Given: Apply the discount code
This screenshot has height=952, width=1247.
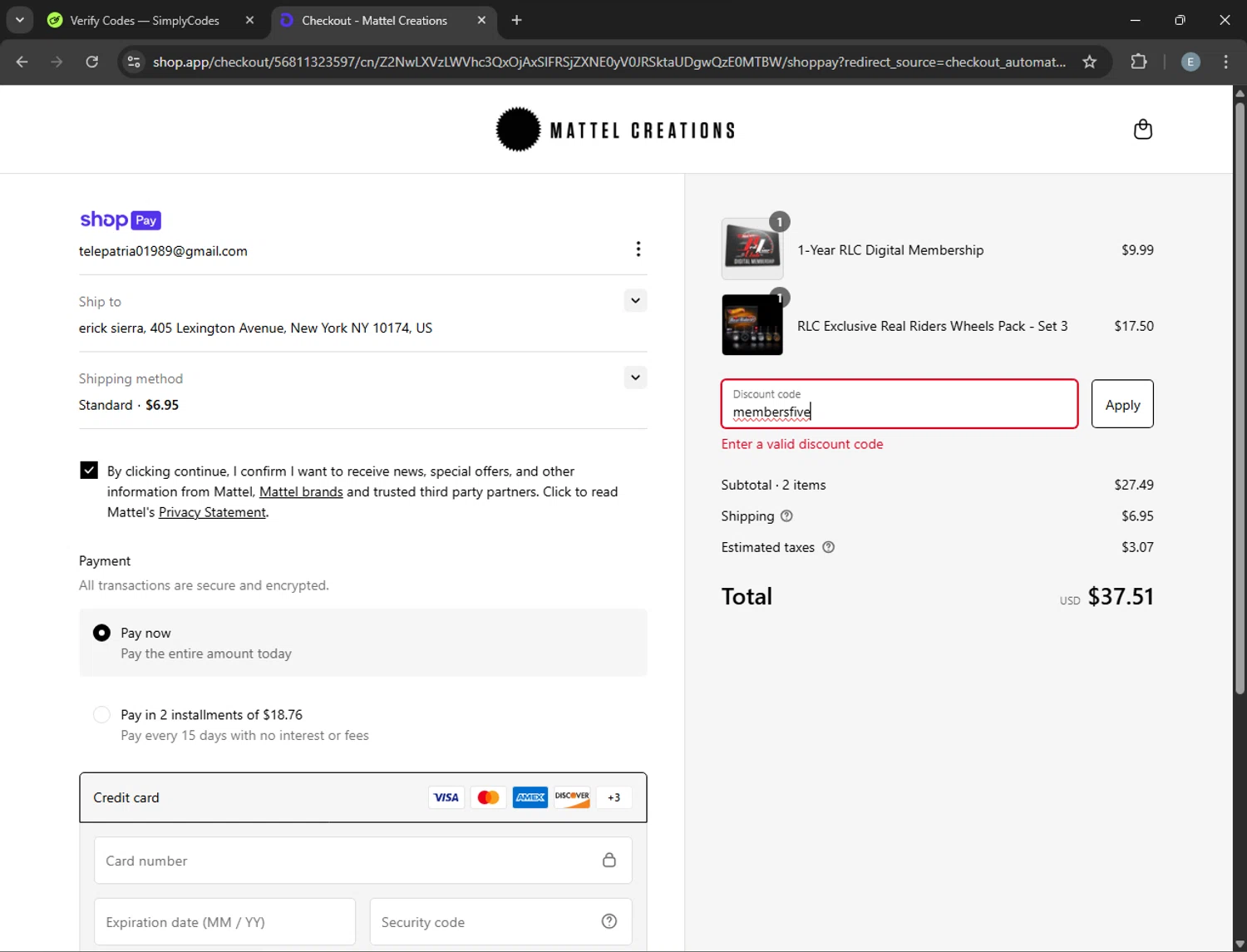Looking at the screenshot, I should point(1121,405).
